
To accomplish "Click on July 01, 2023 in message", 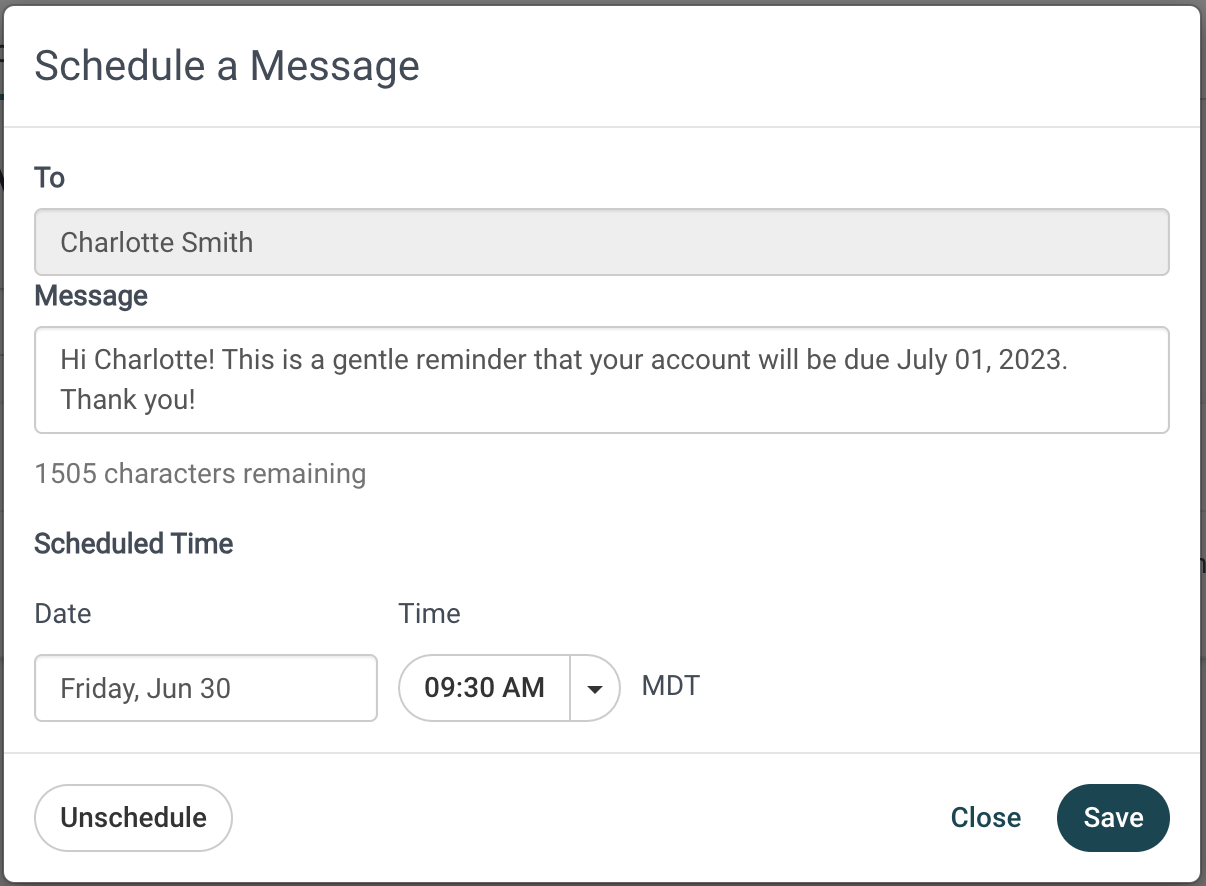I will coord(982,359).
